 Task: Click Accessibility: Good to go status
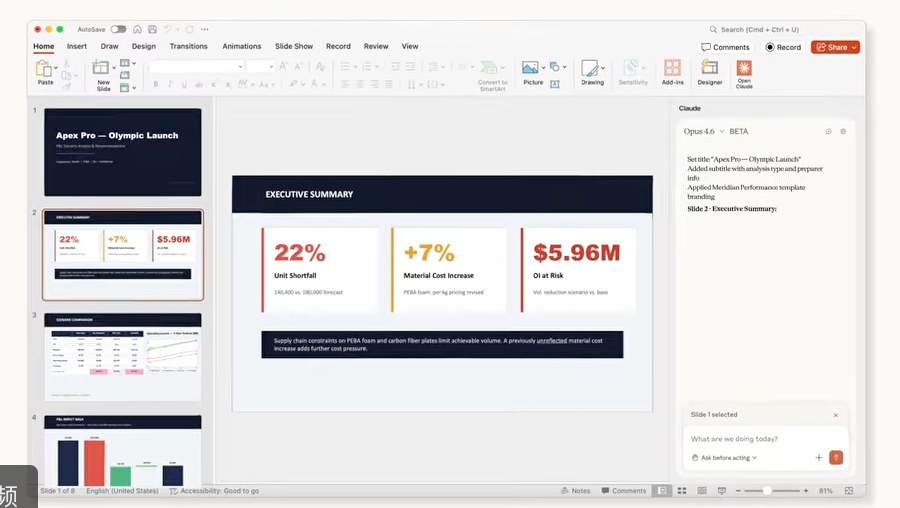point(214,491)
